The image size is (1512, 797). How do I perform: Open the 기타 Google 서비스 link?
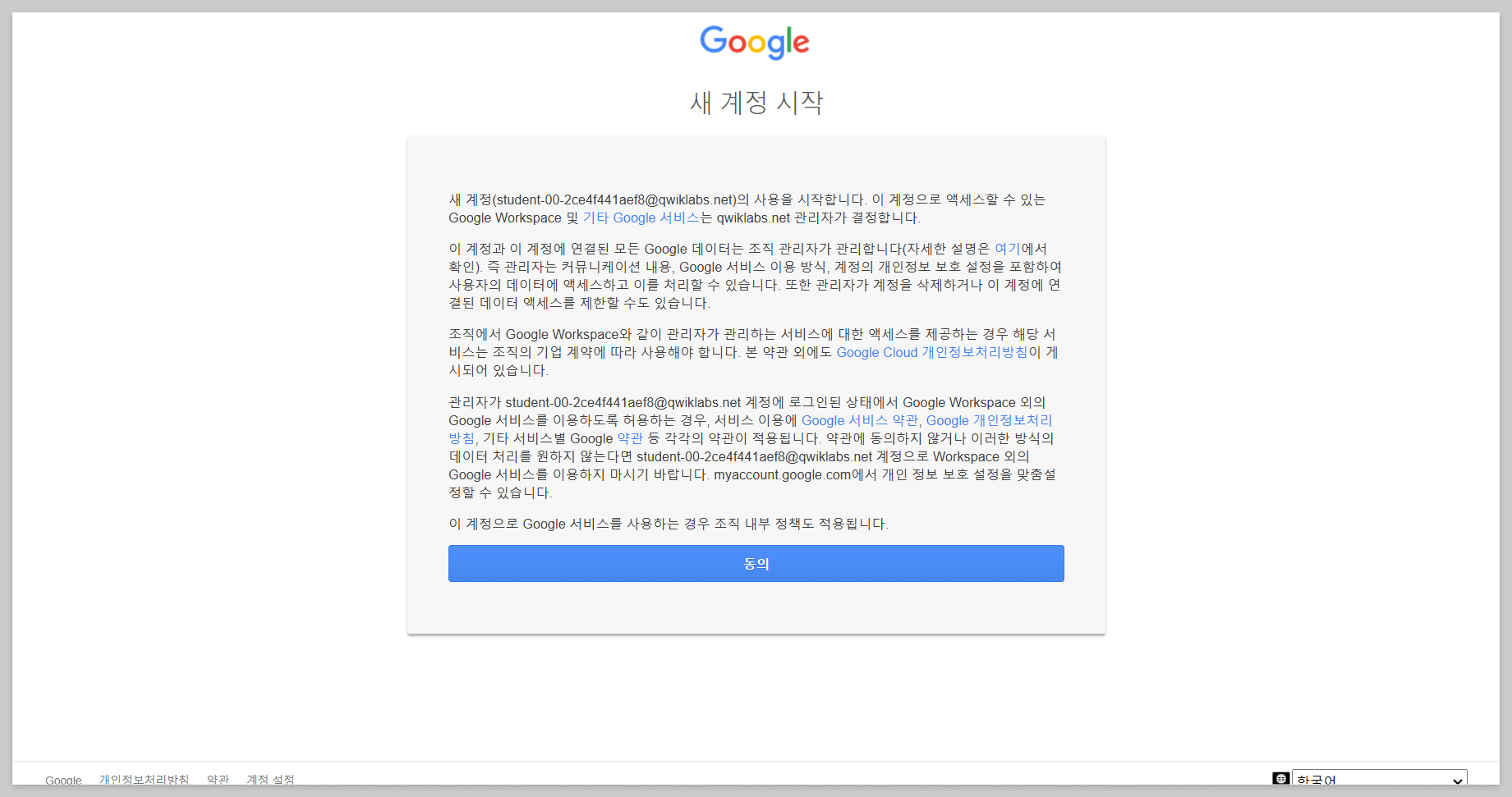[x=641, y=218]
